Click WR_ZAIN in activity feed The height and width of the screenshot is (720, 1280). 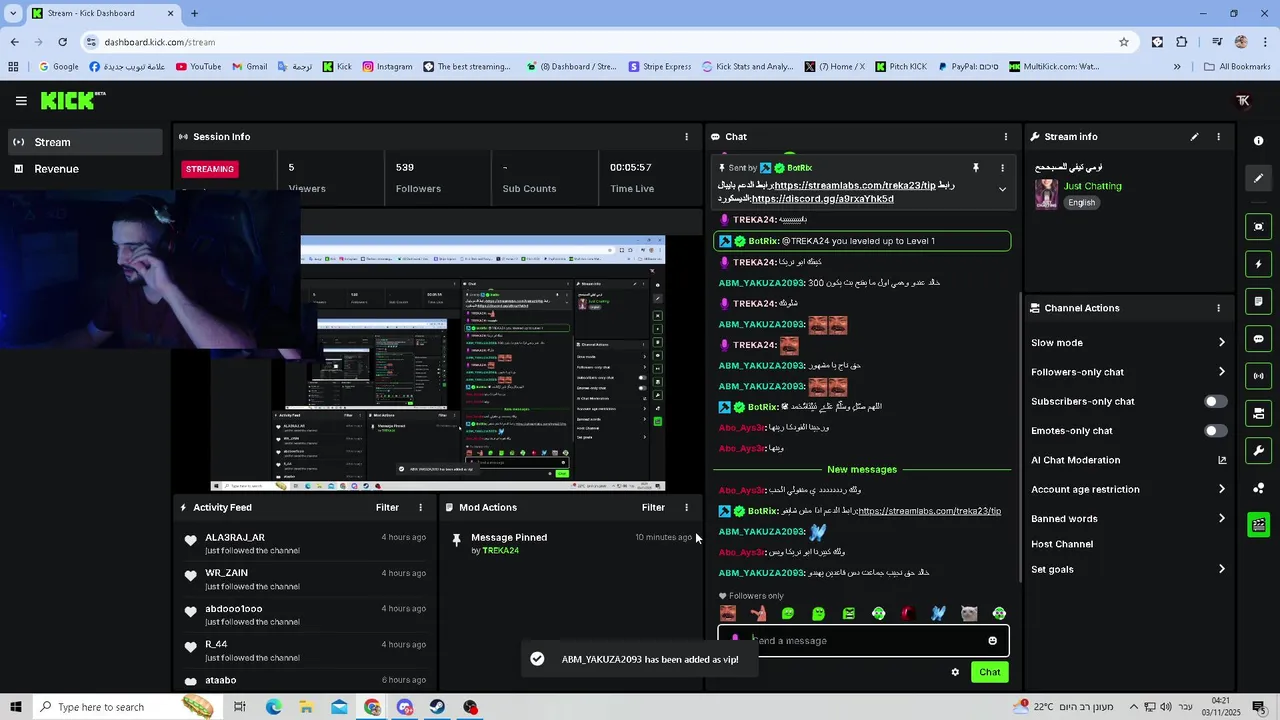[226, 573]
